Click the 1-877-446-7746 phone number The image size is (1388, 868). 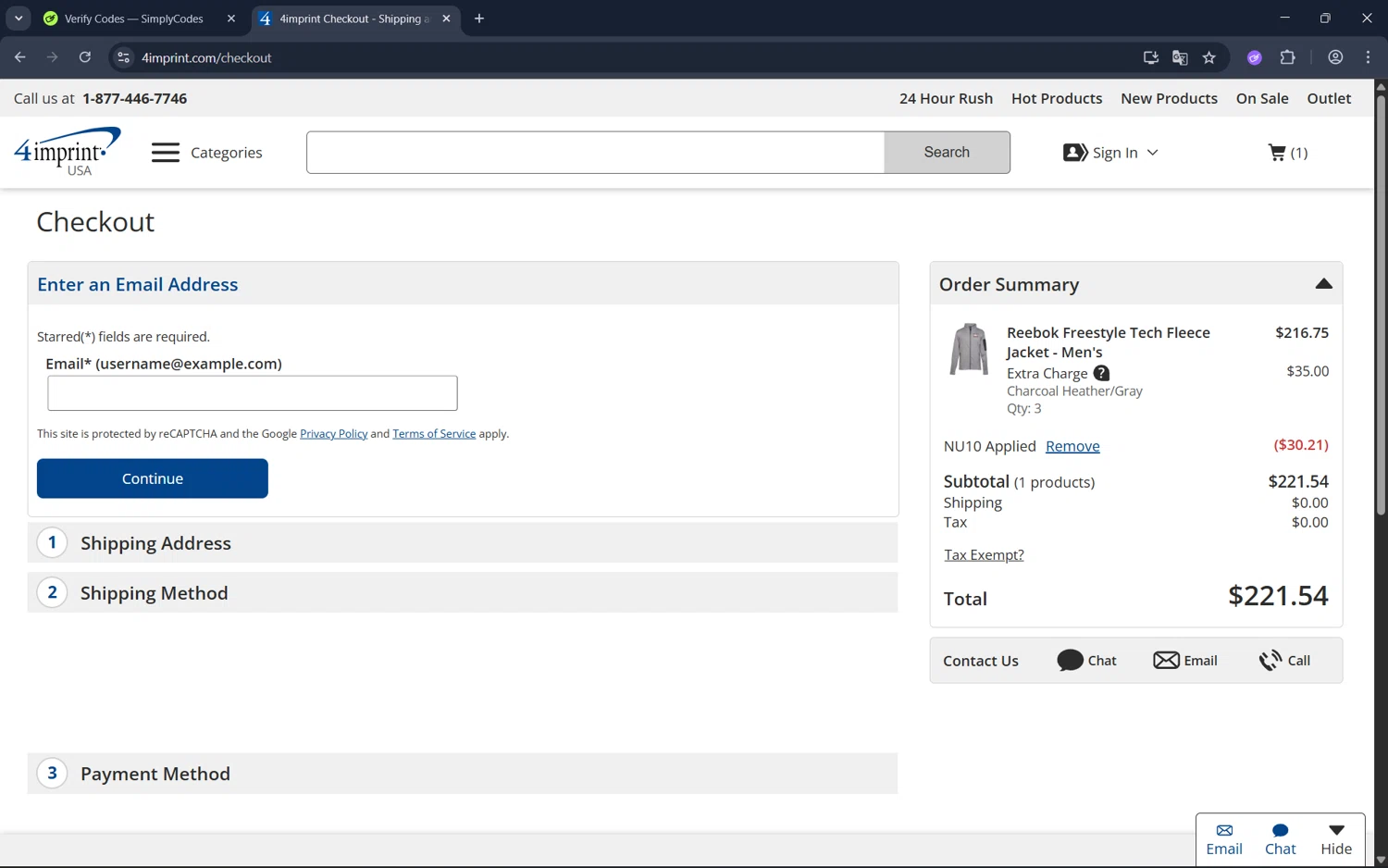134,98
